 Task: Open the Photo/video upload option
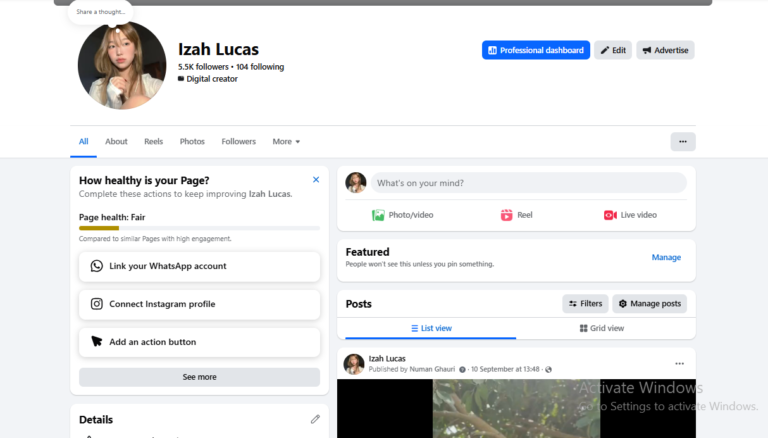[x=403, y=215]
